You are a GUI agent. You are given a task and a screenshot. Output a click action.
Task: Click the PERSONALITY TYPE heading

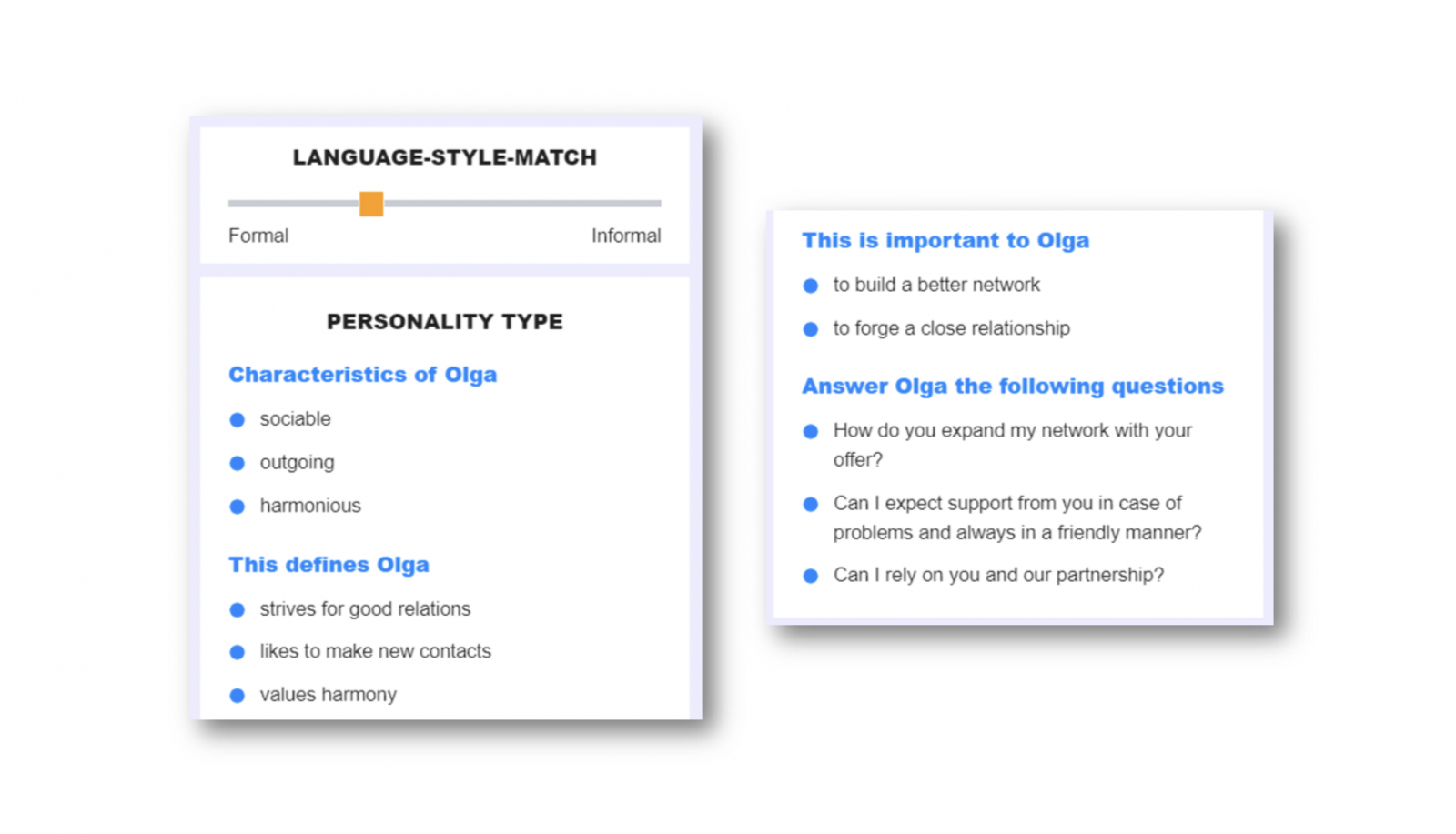click(444, 322)
